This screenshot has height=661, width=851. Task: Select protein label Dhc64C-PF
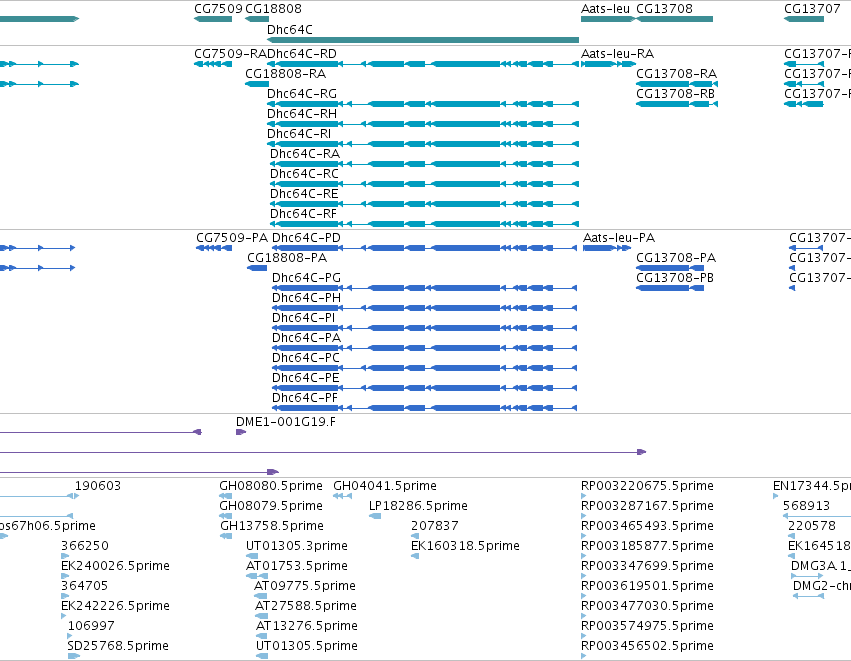[305, 399]
